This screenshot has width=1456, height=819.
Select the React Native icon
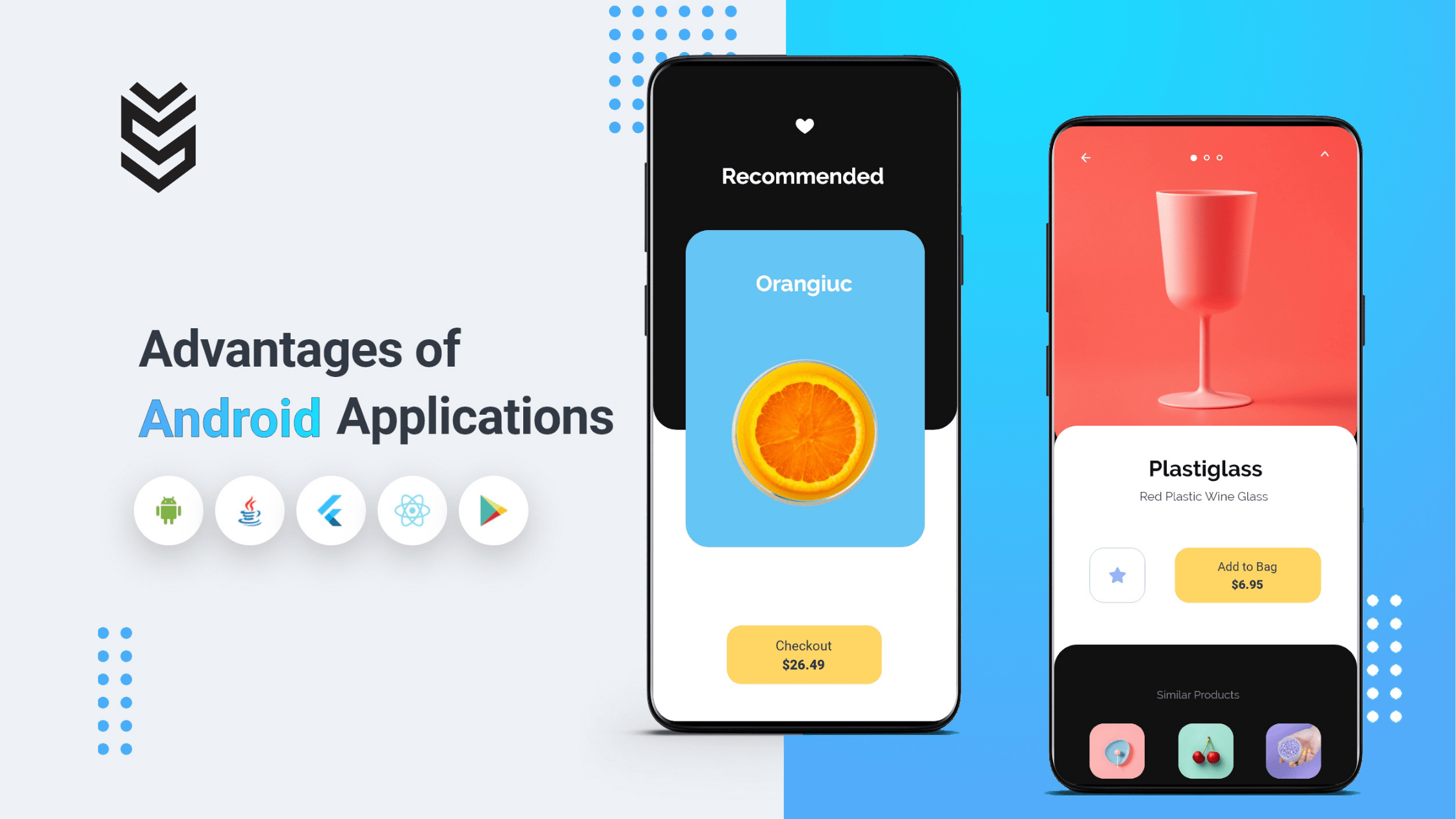(411, 511)
